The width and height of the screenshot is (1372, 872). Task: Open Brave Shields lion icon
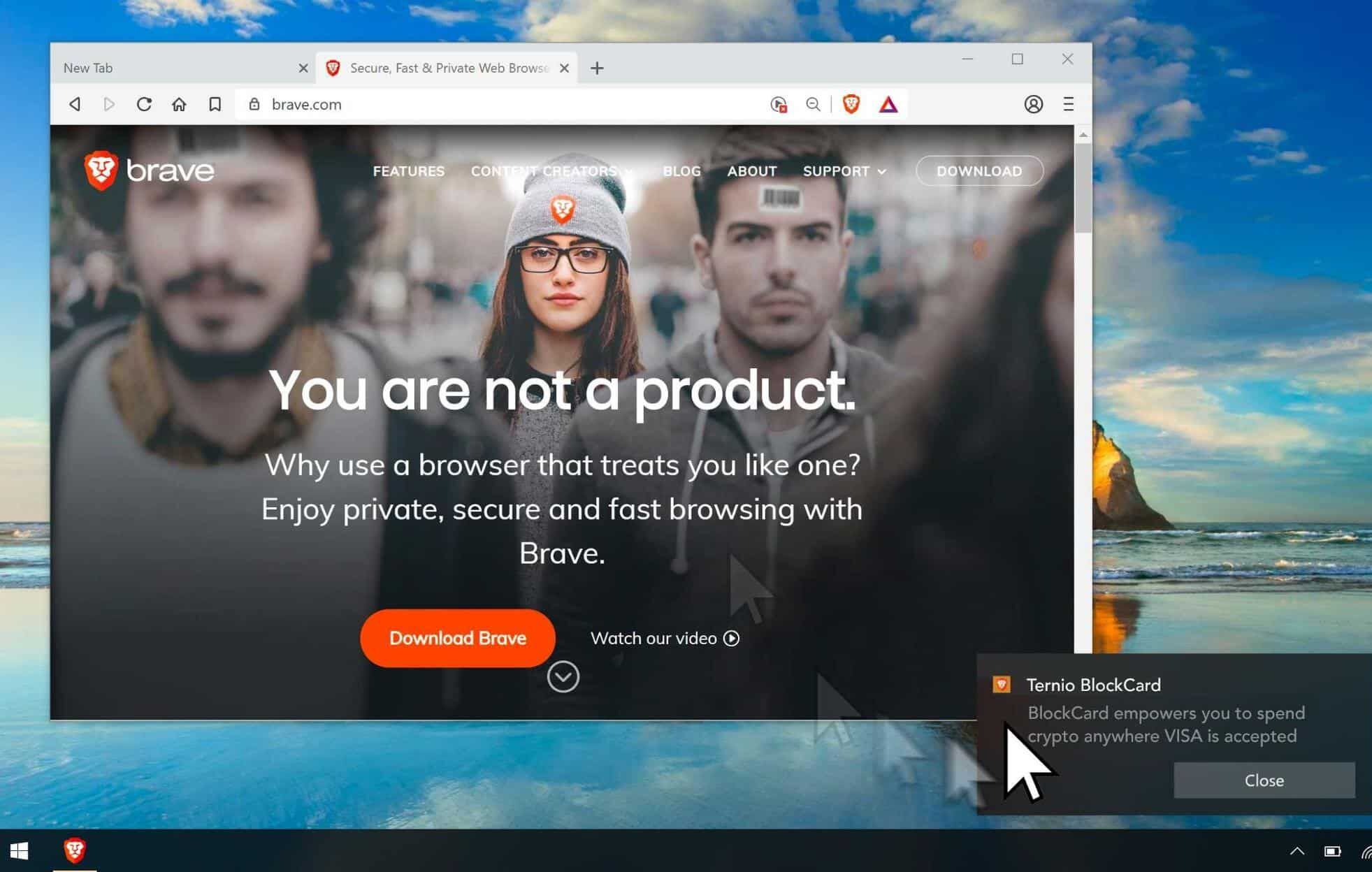pyautogui.click(x=851, y=104)
